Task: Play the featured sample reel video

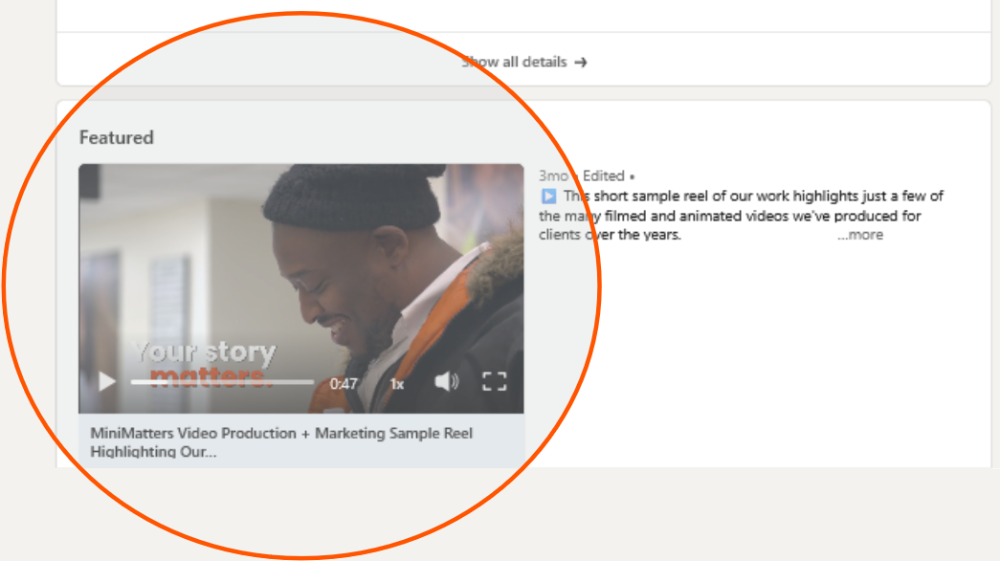Action: (107, 382)
